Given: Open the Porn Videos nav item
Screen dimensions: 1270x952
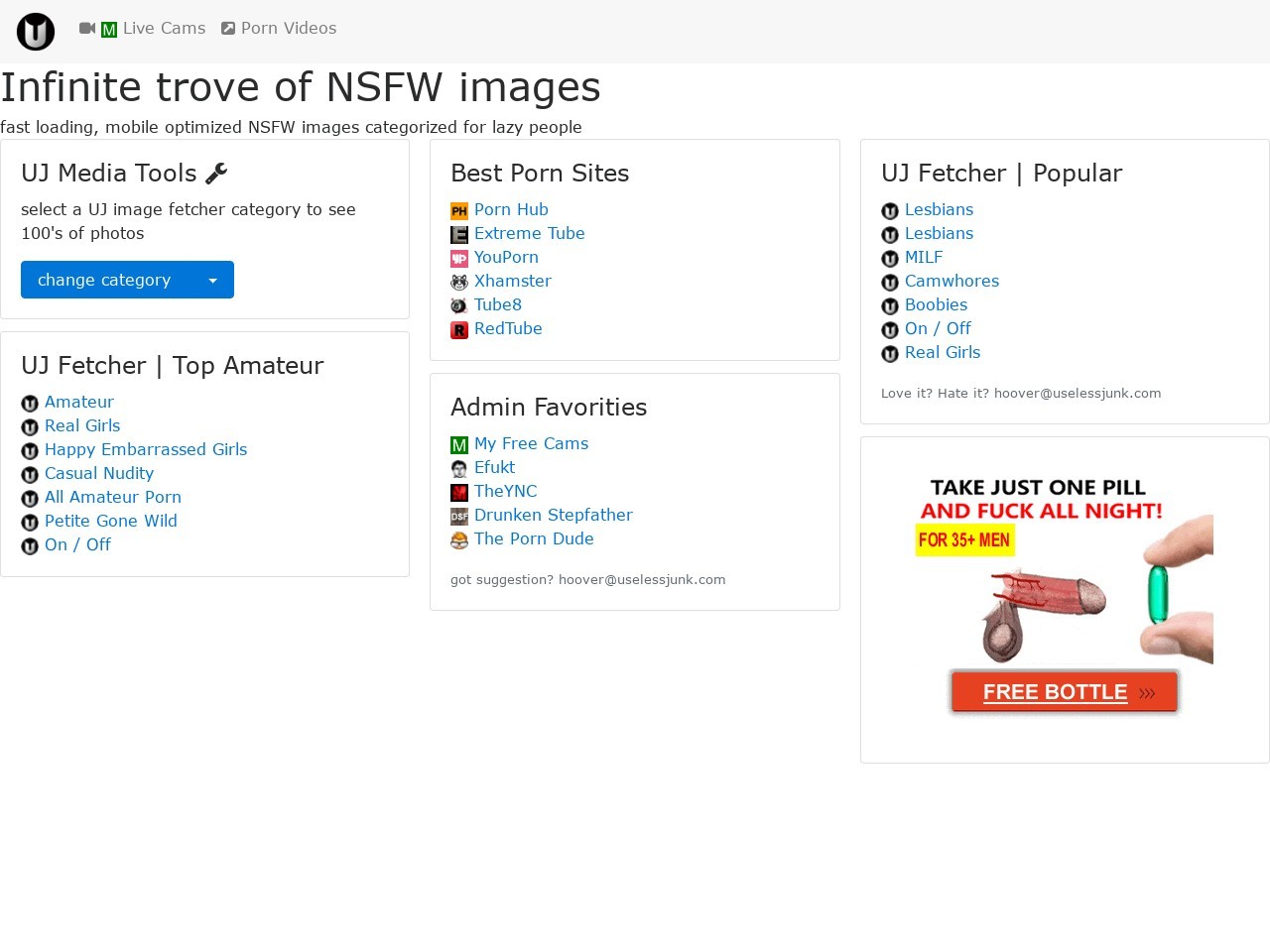Looking at the screenshot, I should (x=288, y=29).
